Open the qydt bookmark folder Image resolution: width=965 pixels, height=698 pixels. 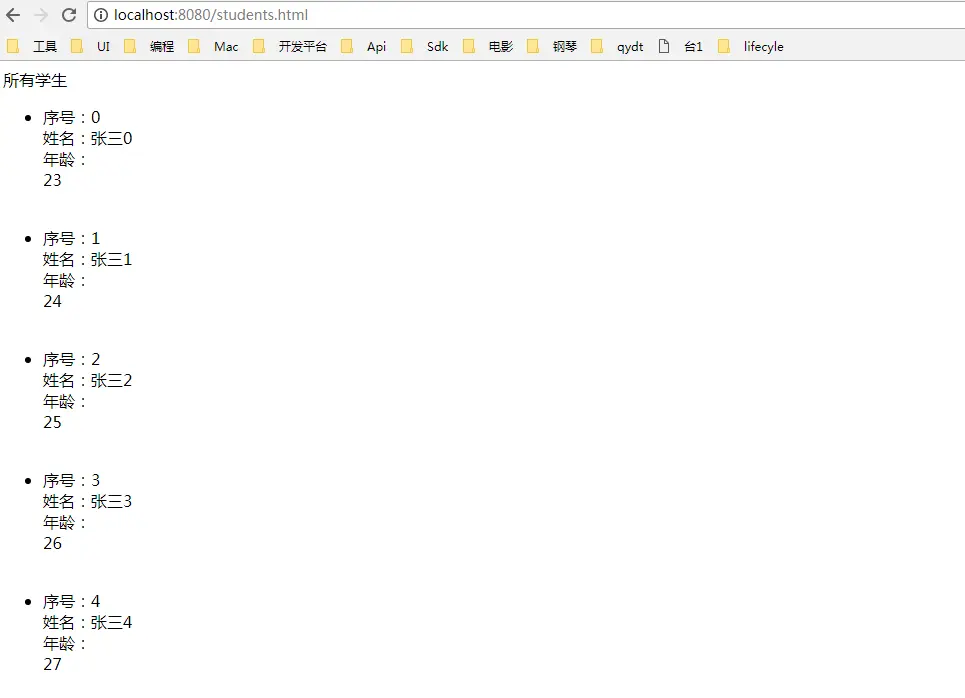click(x=617, y=46)
